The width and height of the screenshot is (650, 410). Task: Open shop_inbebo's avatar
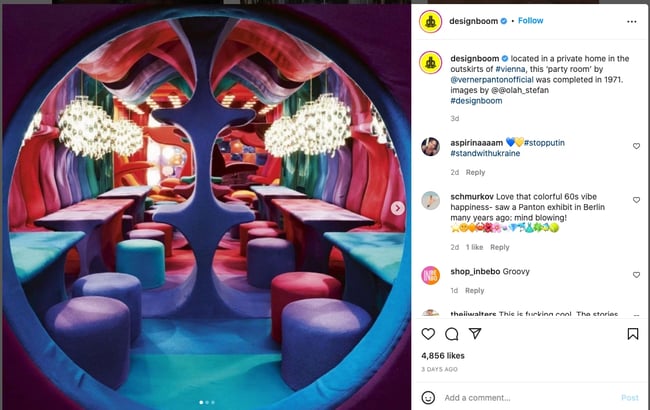pyautogui.click(x=430, y=275)
